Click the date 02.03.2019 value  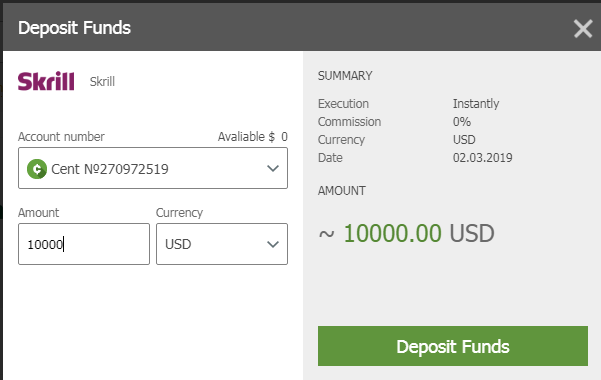point(483,158)
